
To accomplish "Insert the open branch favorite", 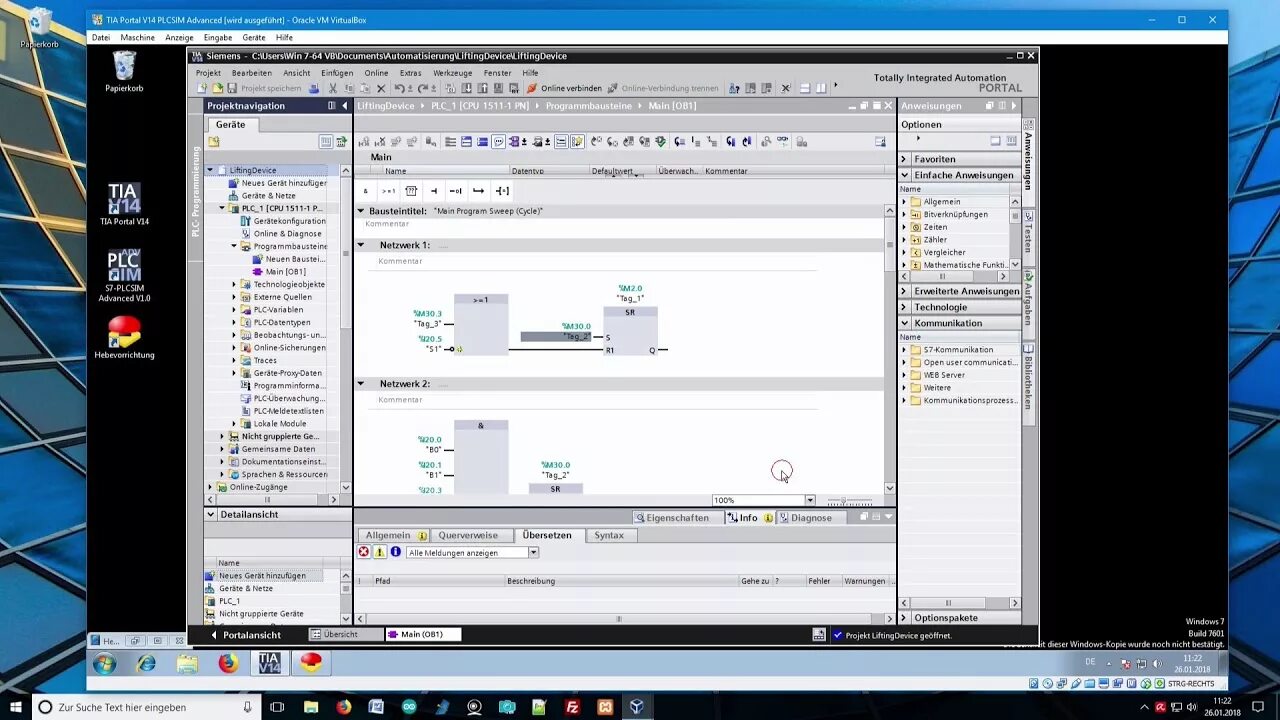I will click(x=479, y=191).
